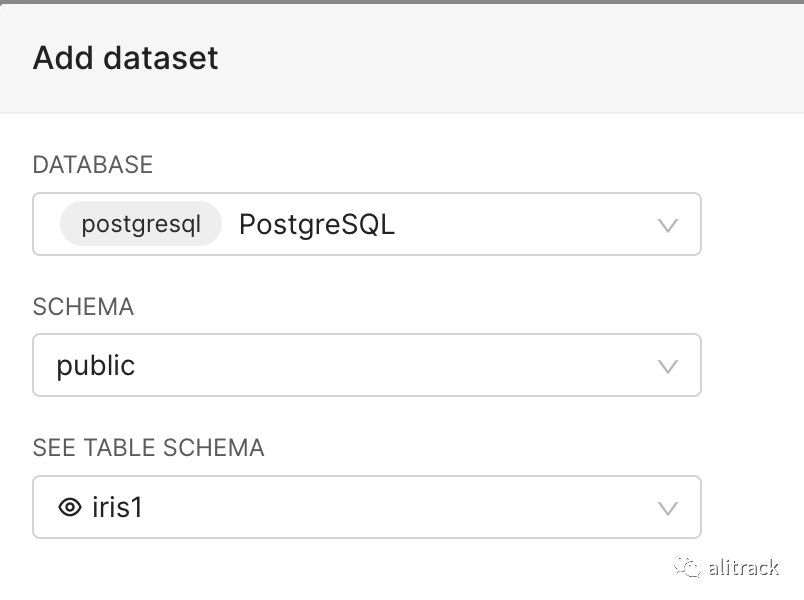The height and width of the screenshot is (600, 804).
Task: Click empty space inside the SCHEMA select box
Action: (400, 365)
